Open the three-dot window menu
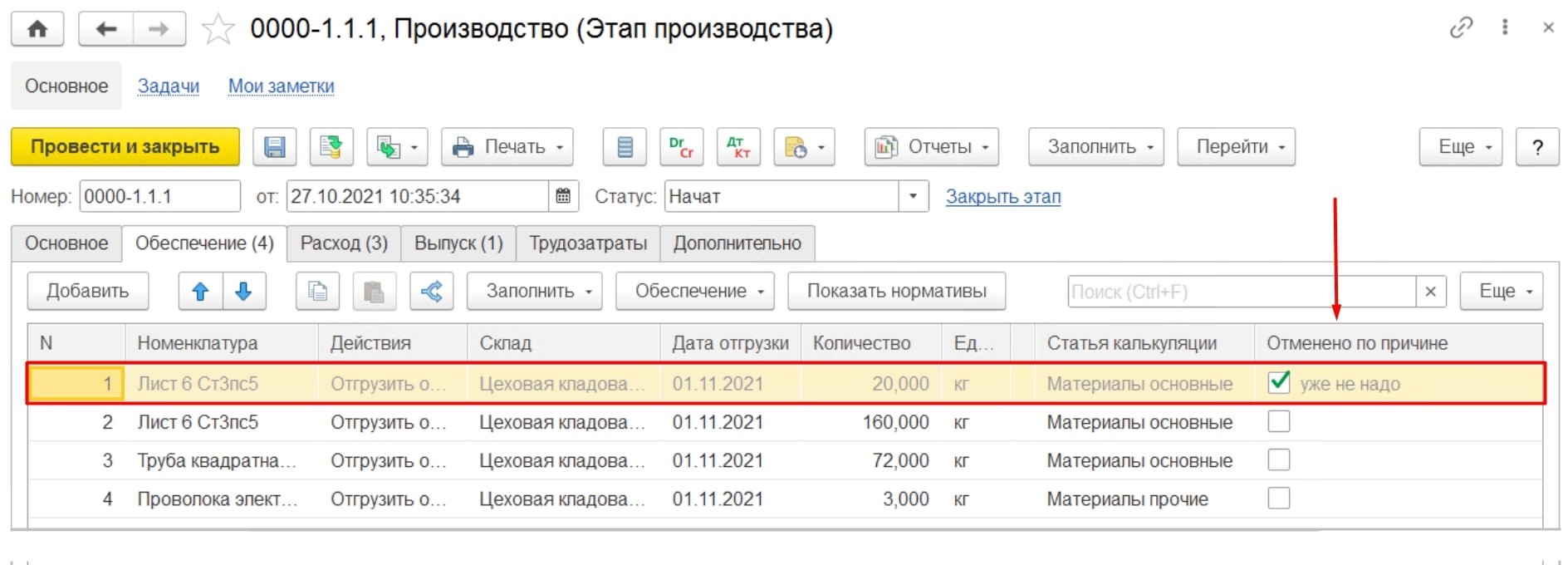The height and width of the screenshot is (565, 1568). 1505,27
